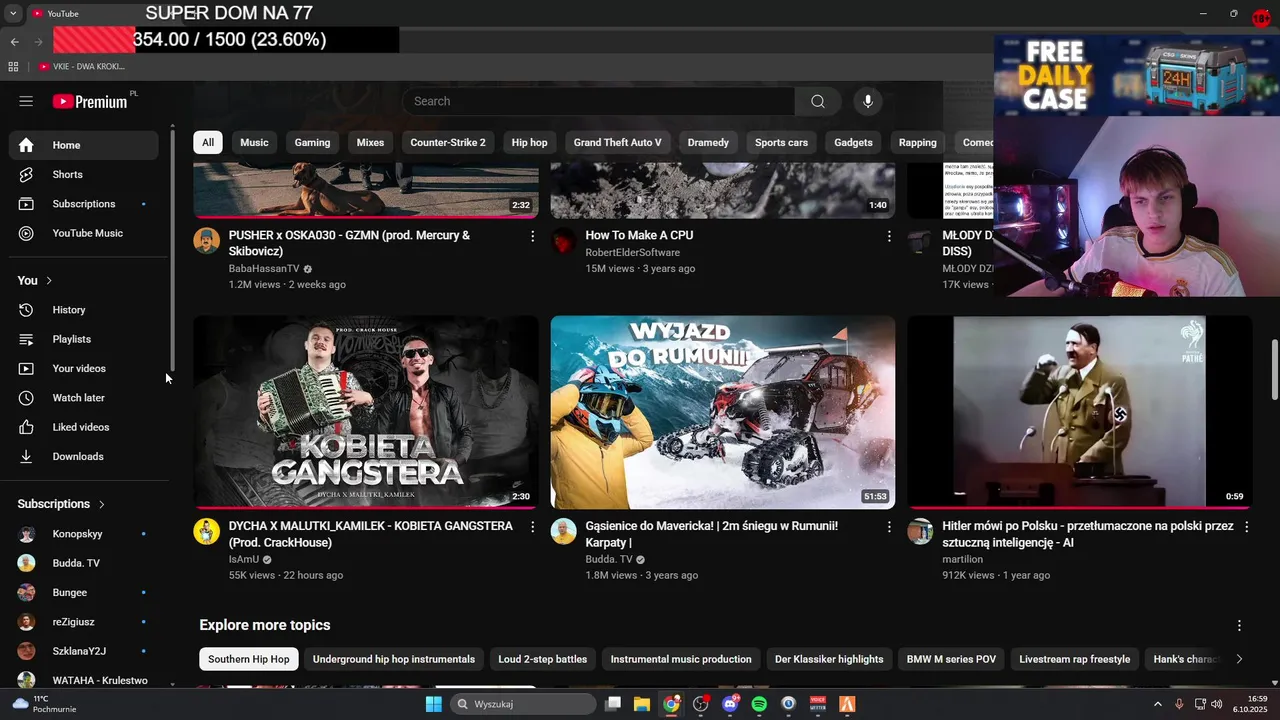Open the YouTube hamburger guide menu
Image resolution: width=1280 pixels, height=720 pixels.
point(26,101)
